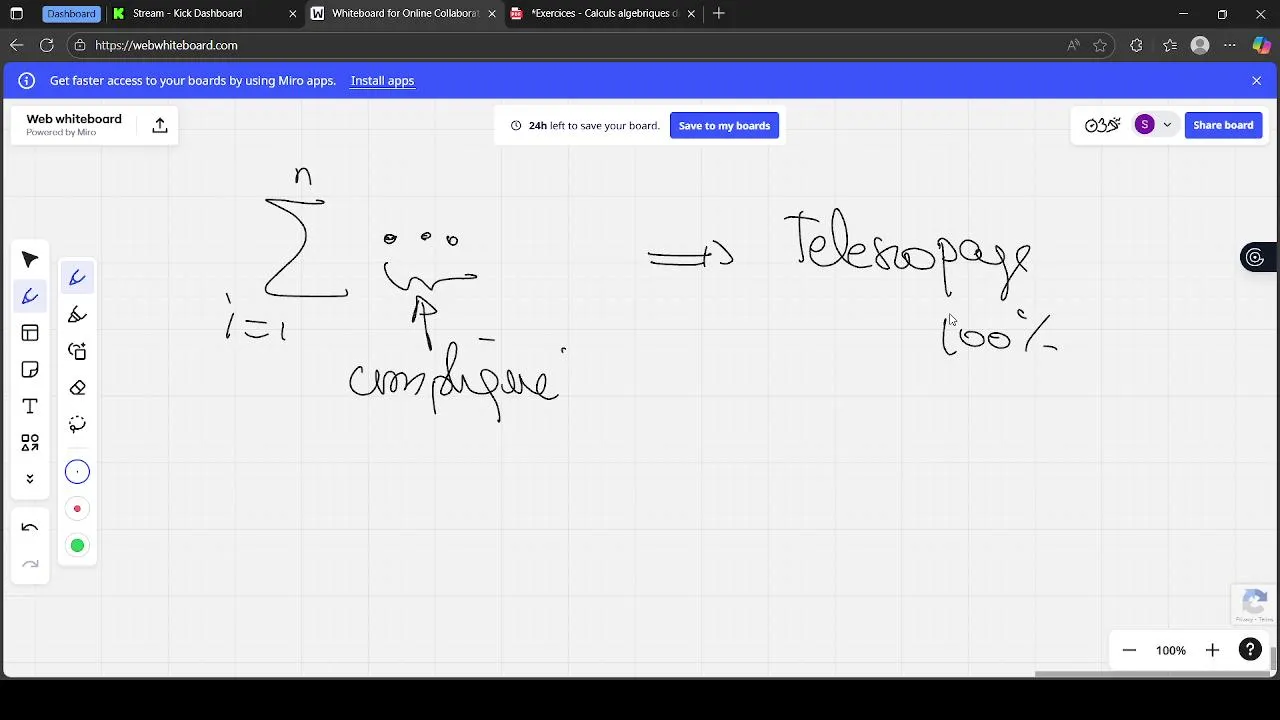This screenshot has height=720, width=1280.
Task: Select the highlighter subtool
Action: pos(77,315)
